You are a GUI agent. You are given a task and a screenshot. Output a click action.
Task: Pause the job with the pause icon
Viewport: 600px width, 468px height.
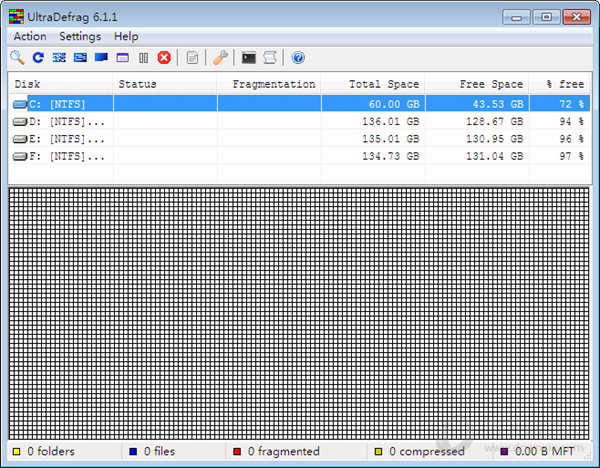click(x=143, y=58)
